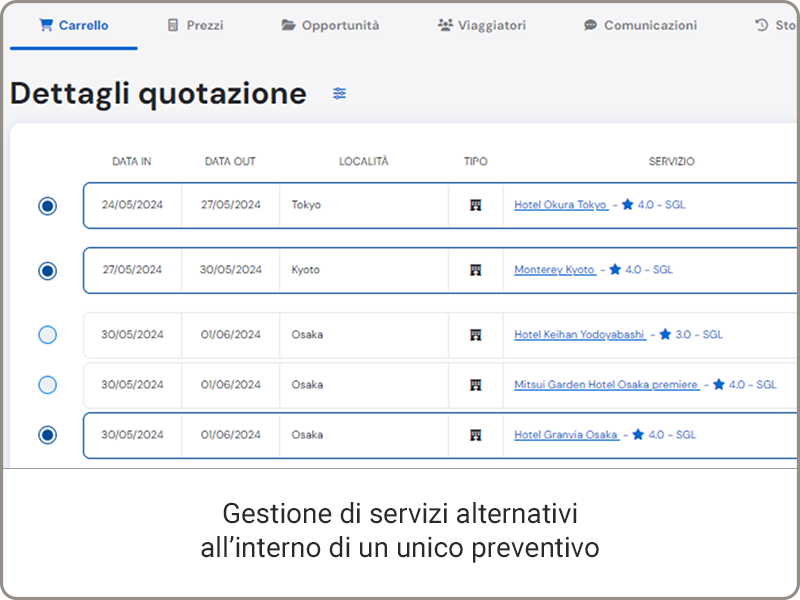Open the Opportunità tab
Image resolution: width=800 pixels, height=600 pixels.
coord(330,25)
